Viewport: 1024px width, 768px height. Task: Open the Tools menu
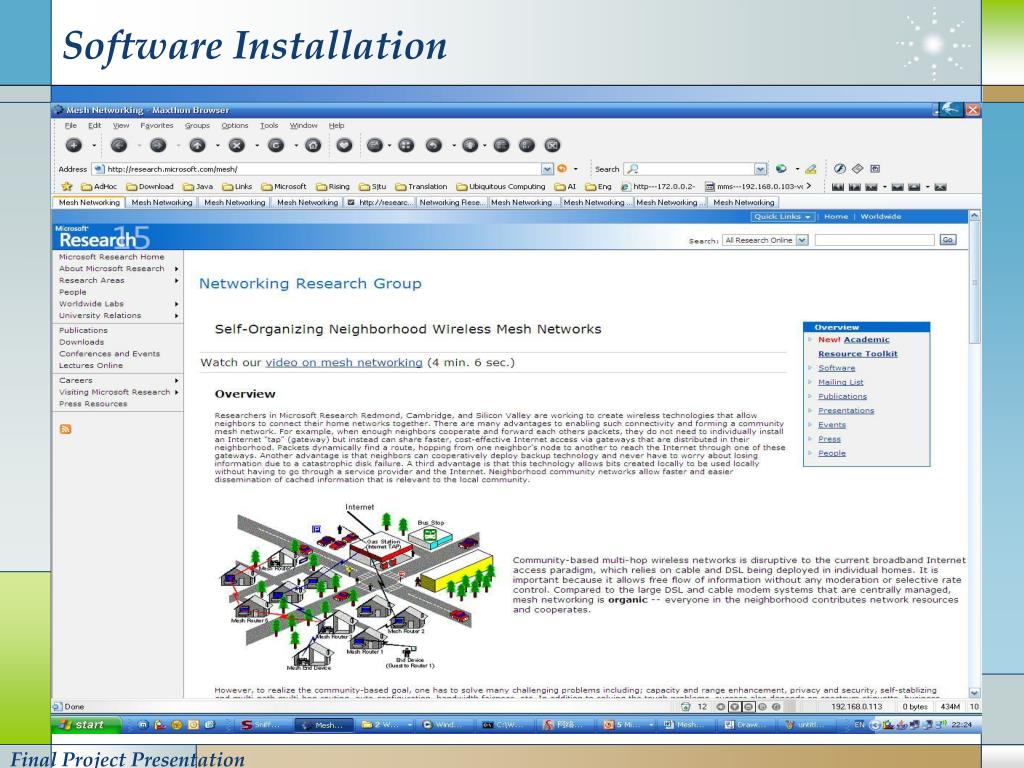click(x=269, y=125)
